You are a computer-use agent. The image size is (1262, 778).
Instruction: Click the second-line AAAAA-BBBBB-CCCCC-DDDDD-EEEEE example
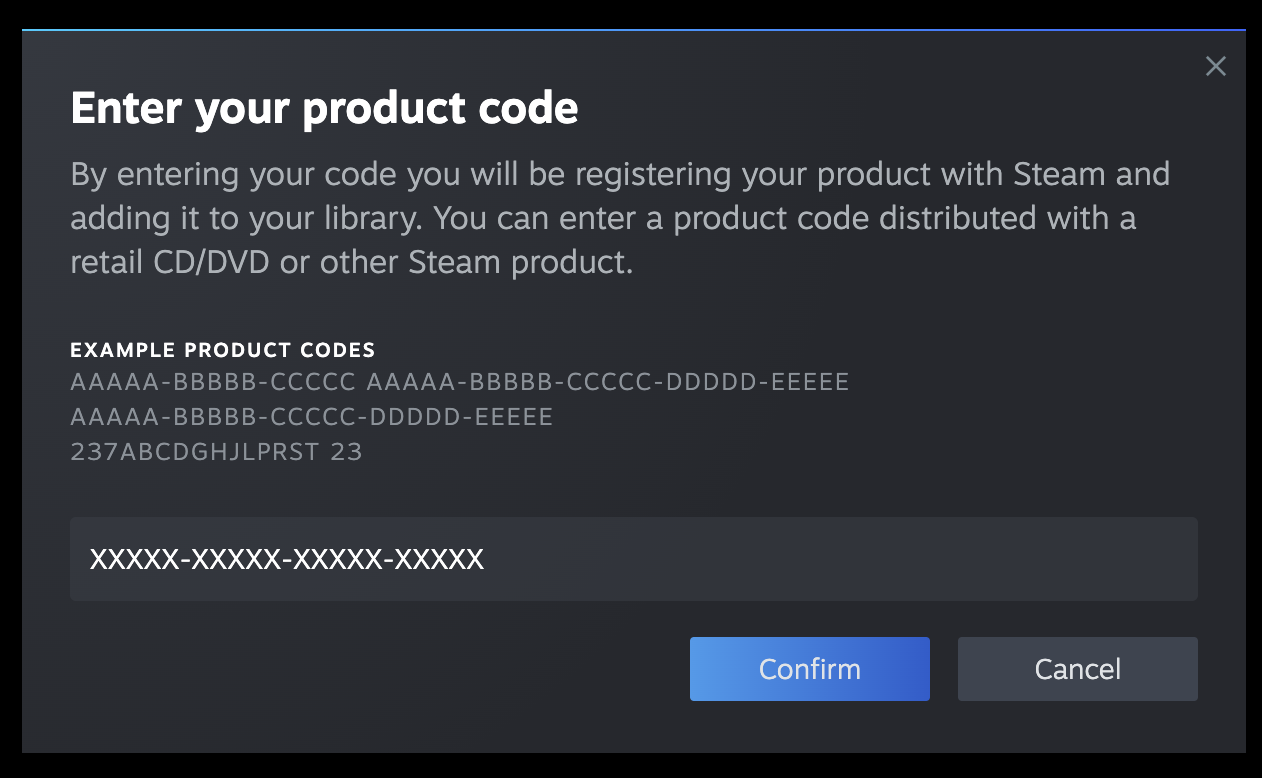[x=311, y=416]
